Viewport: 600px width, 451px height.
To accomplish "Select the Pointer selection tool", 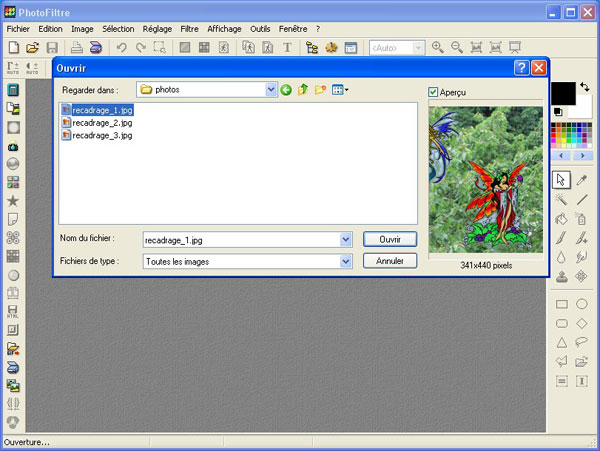I will tap(561, 180).
